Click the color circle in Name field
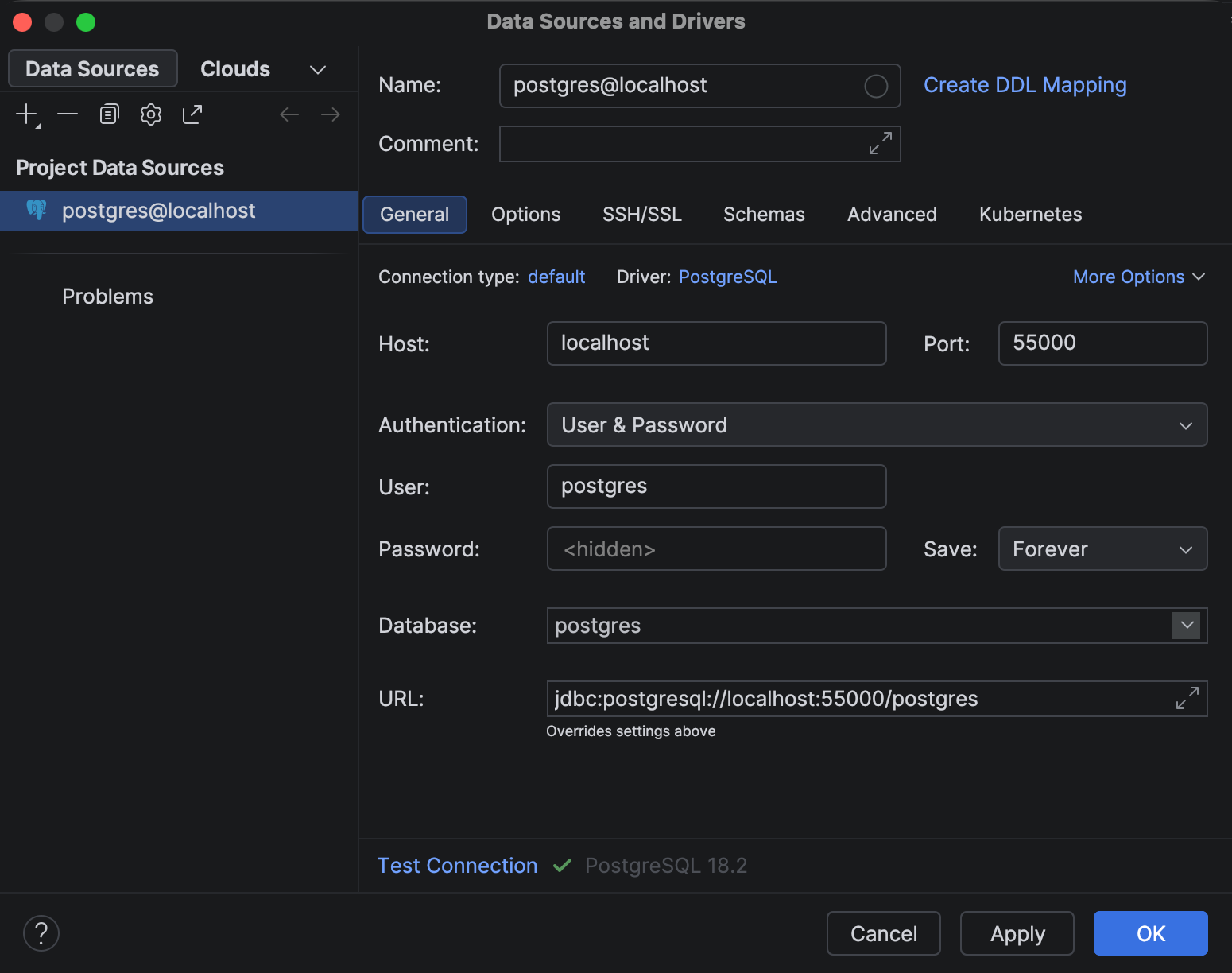The height and width of the screenshot is (973, 1232). [x=876, y=86]
